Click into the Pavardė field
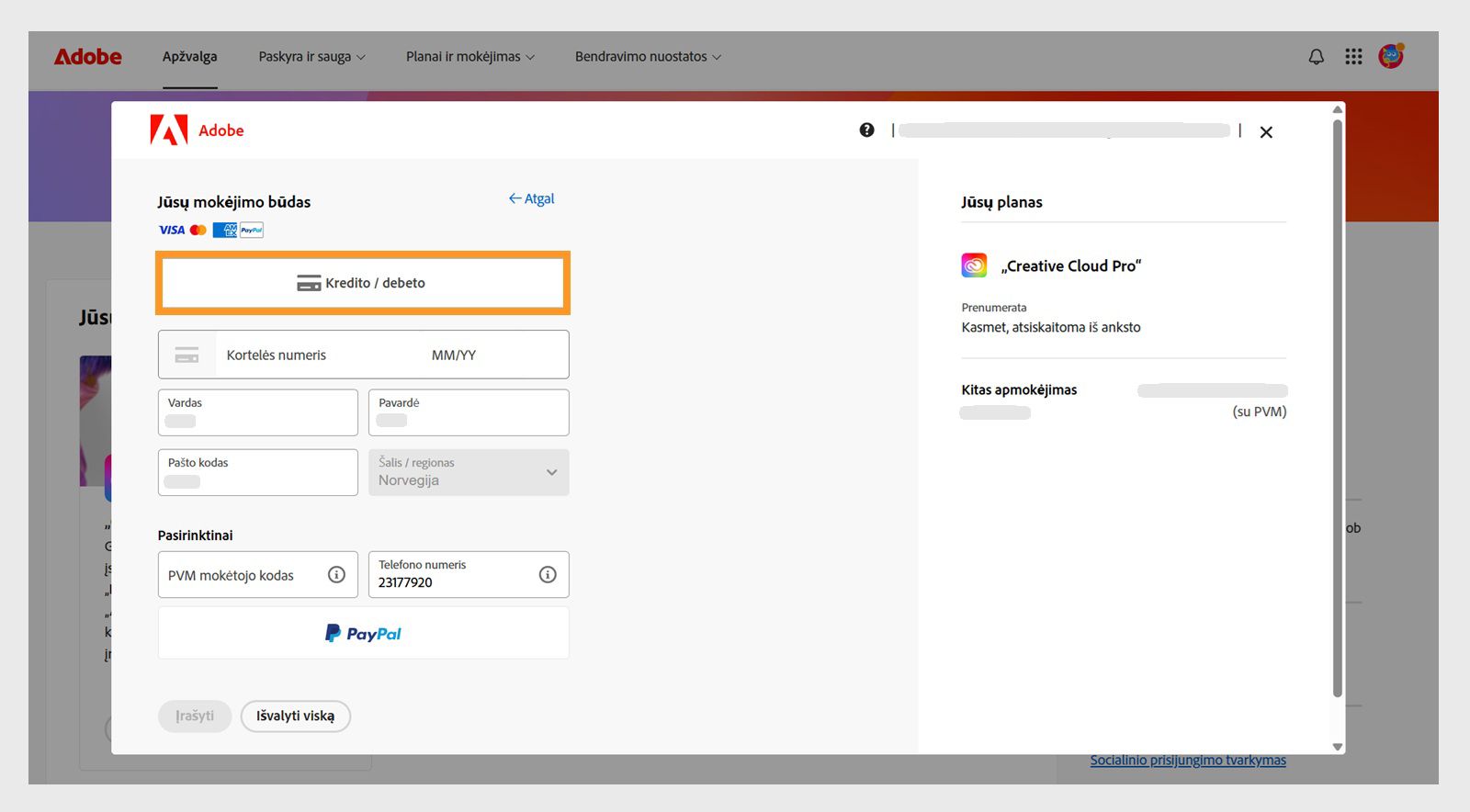Screen dimensions: 1470x812 click(x=469, y=412)
